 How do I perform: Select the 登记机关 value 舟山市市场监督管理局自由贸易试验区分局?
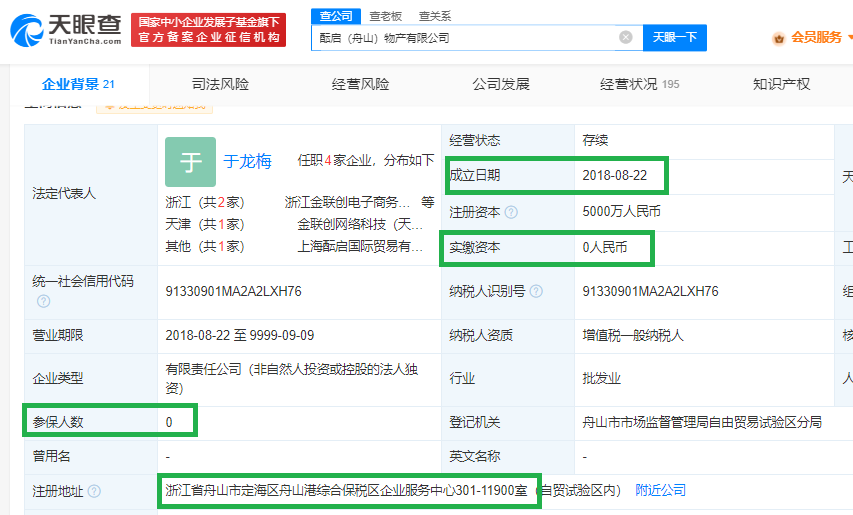point(702,422)
